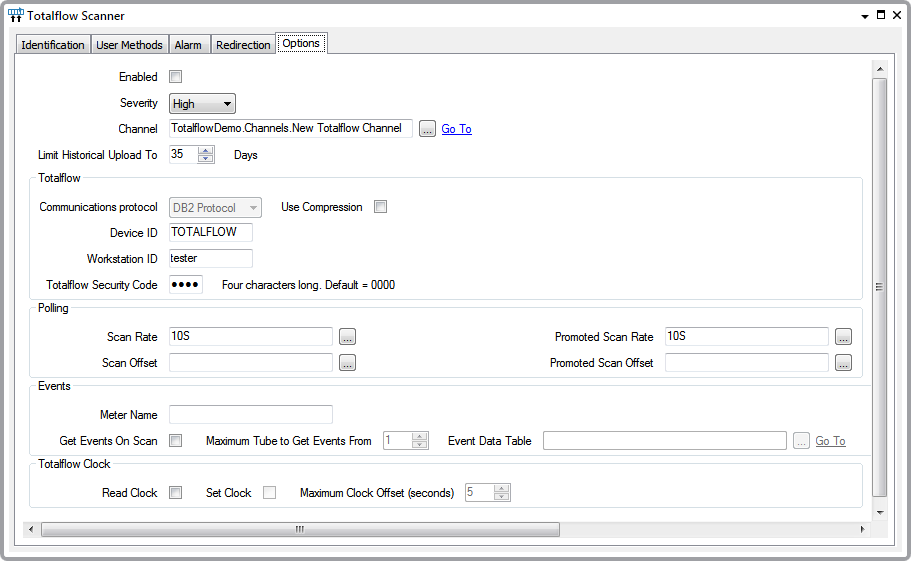Switch to the Identification tab
This screenshot has width=911, height=561.
coord(53,45)
